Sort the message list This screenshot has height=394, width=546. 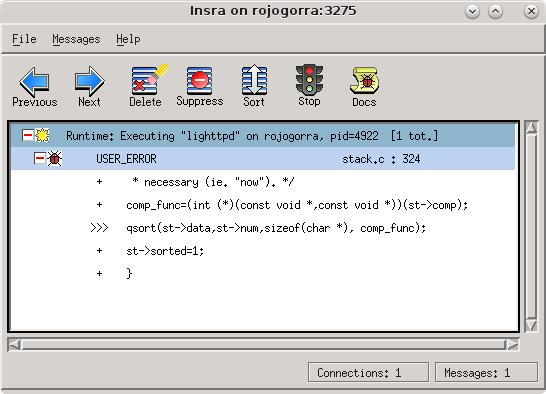point(254,86)
